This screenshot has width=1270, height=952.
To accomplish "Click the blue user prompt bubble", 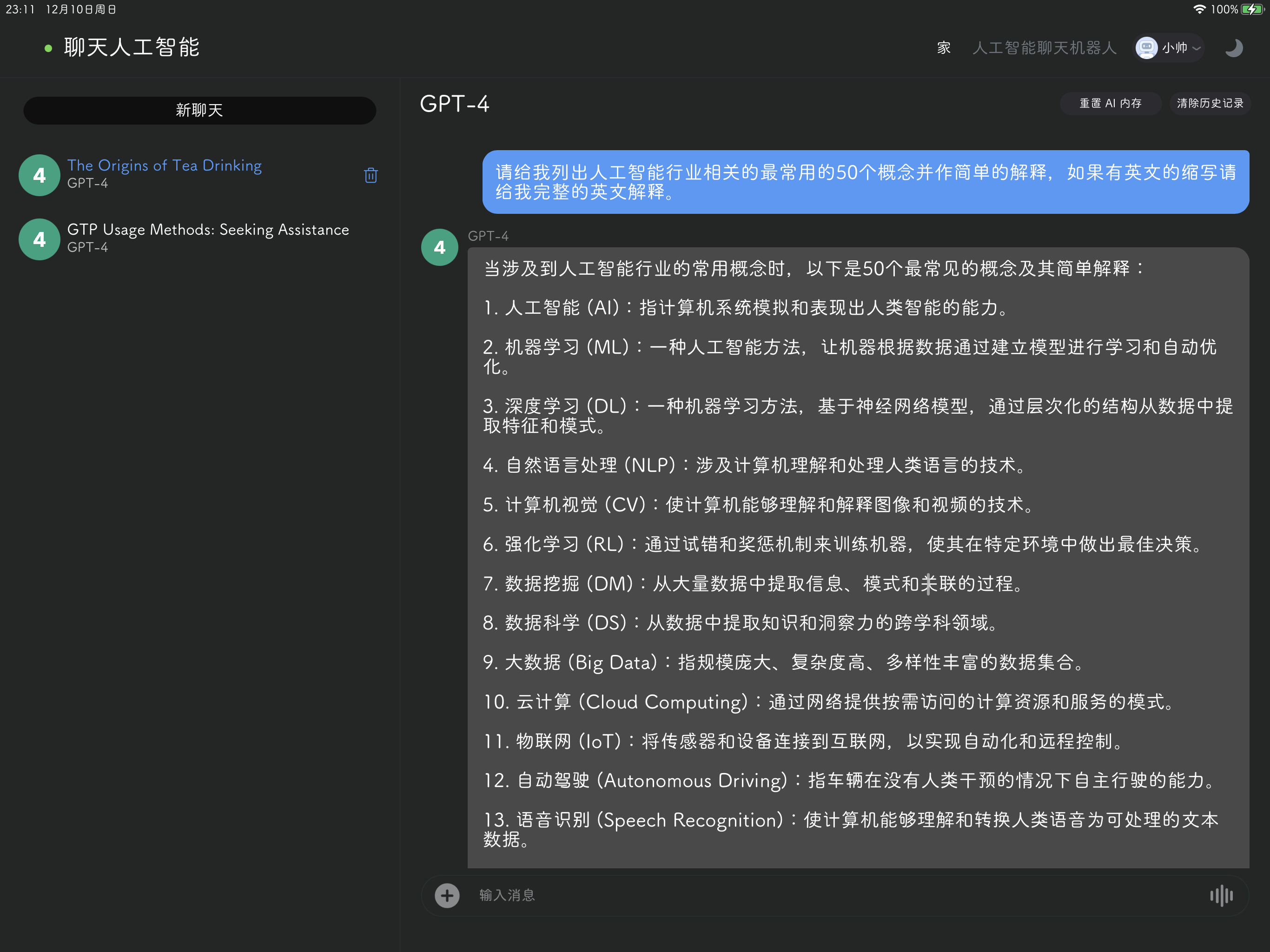I will [x=865, y=182].
